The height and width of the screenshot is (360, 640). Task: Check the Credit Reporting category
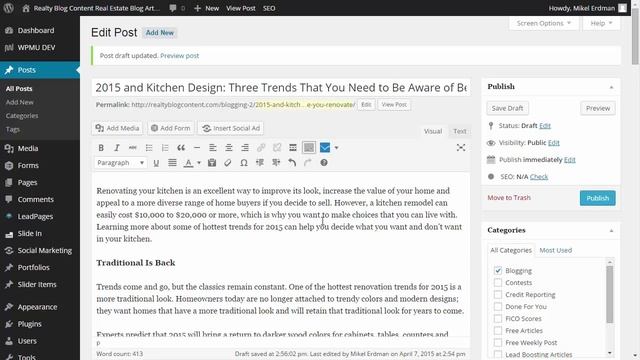498,294
